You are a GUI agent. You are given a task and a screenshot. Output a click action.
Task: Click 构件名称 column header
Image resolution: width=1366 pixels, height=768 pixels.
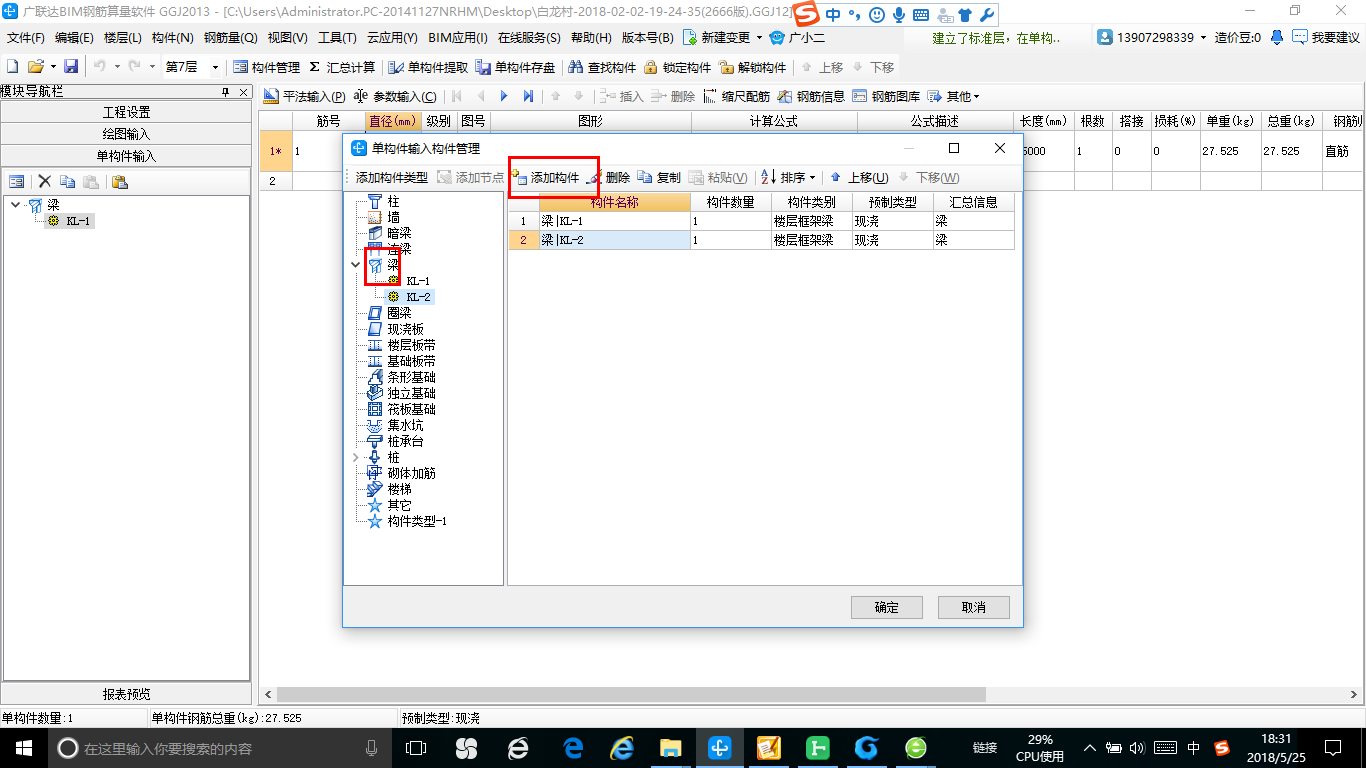pos(614,202)
